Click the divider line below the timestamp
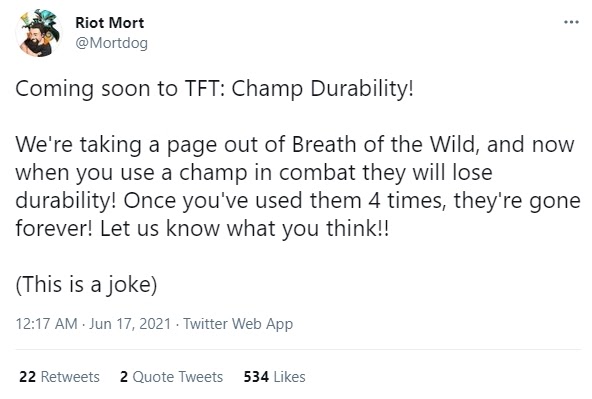Image resolution: width=592 pixels, height=399 pixels. (x=298, y=350)
